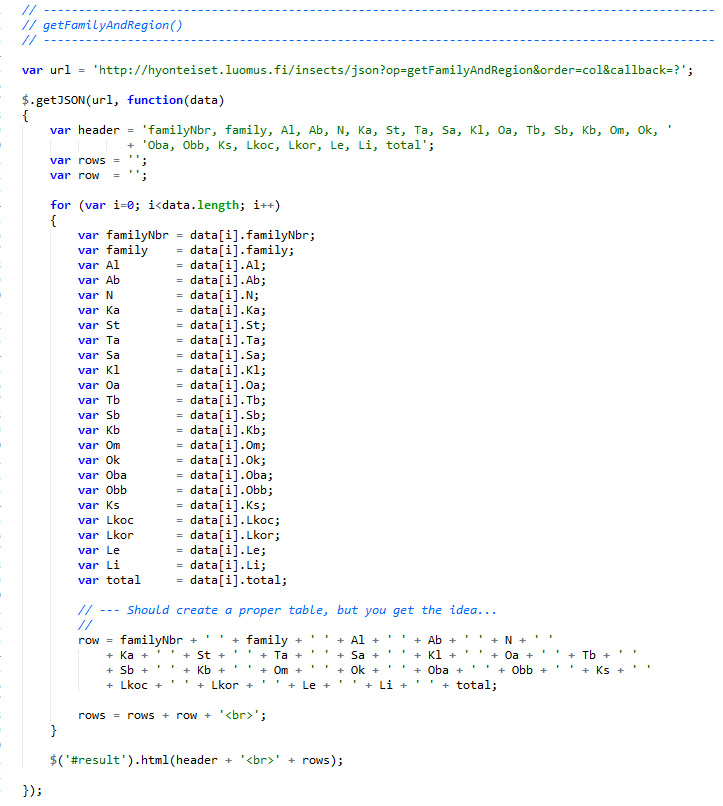This screenshot has width=723, height=806.
Task: Click the 'var Al' line
Action: point(172,265)
